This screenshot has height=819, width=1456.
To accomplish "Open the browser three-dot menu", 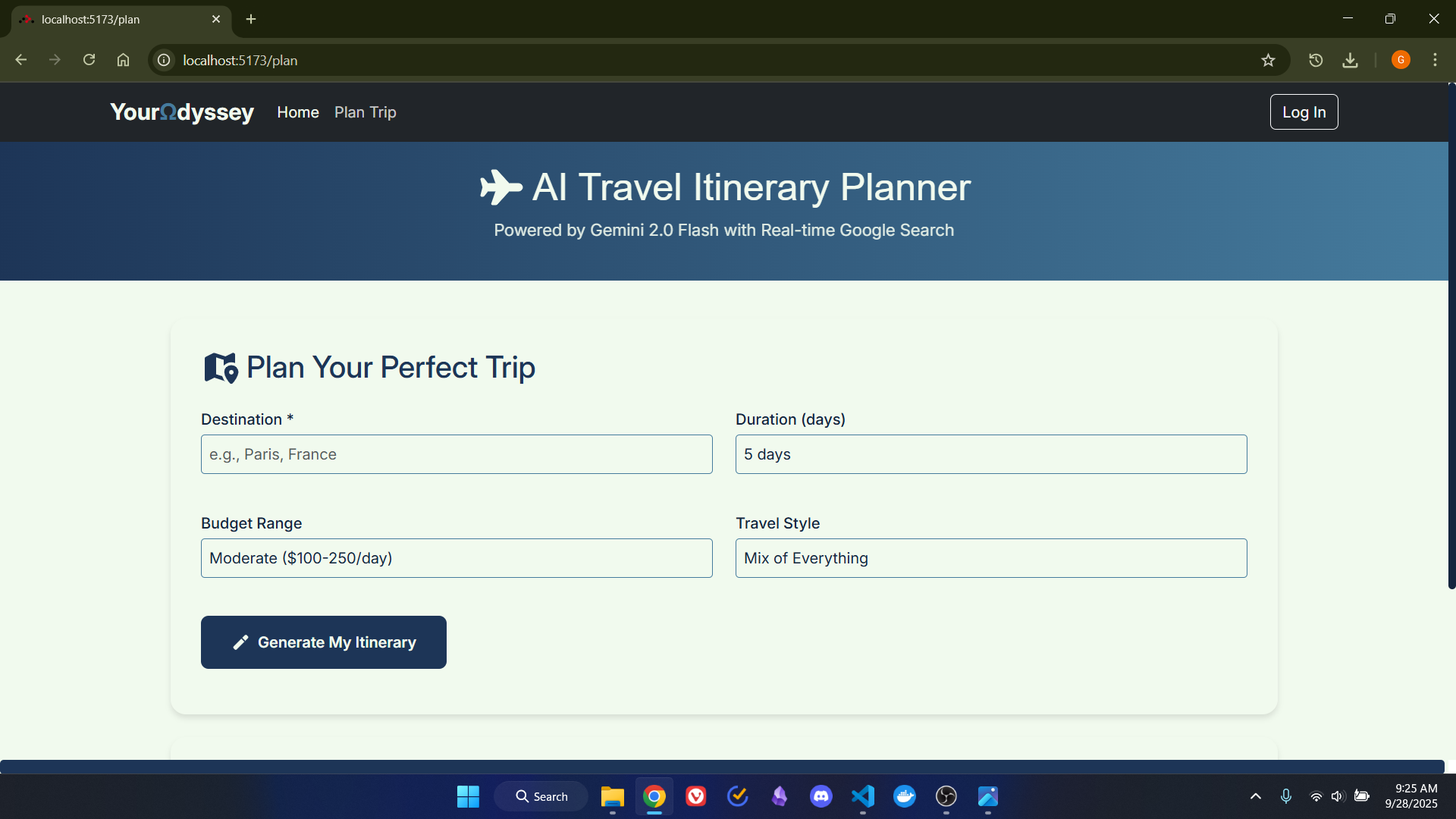I will coord(1435,60).
